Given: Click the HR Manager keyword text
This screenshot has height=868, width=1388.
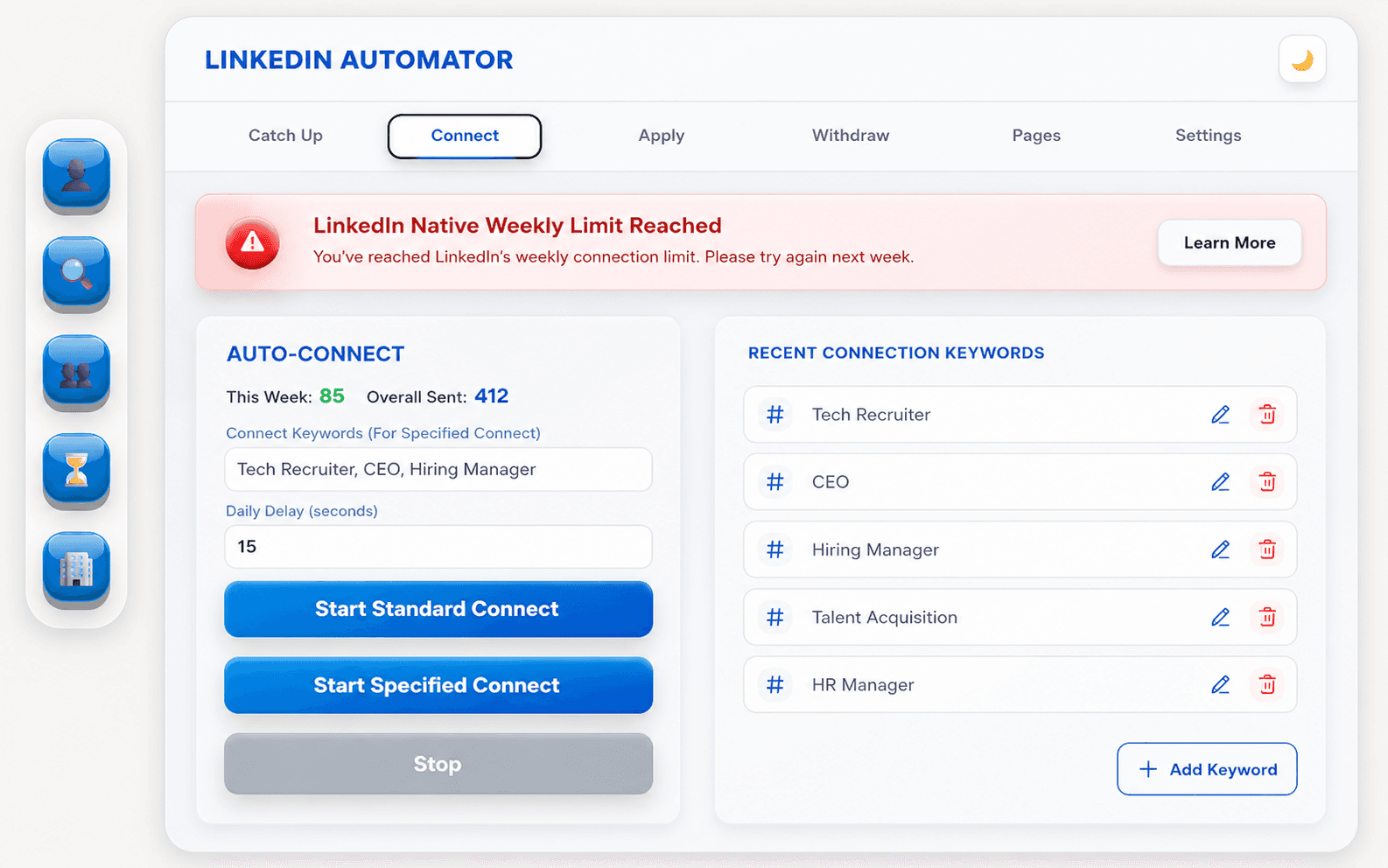Looking at the screenshot, I should [x=863, y=685].
